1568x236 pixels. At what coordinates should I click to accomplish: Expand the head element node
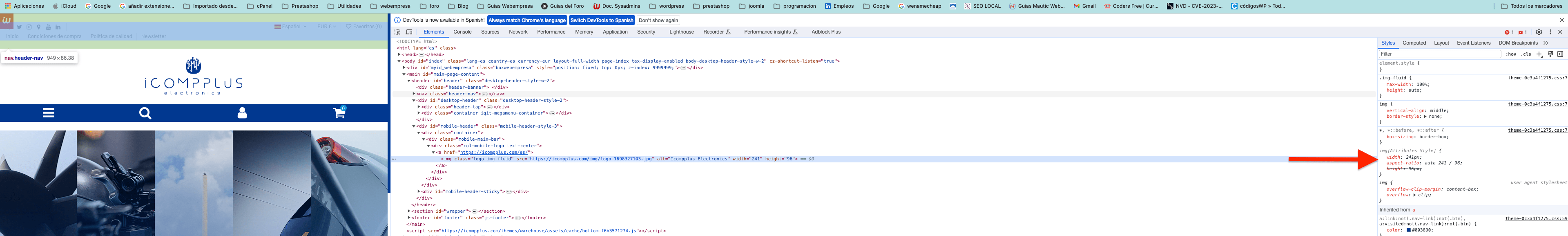point(399,54)
